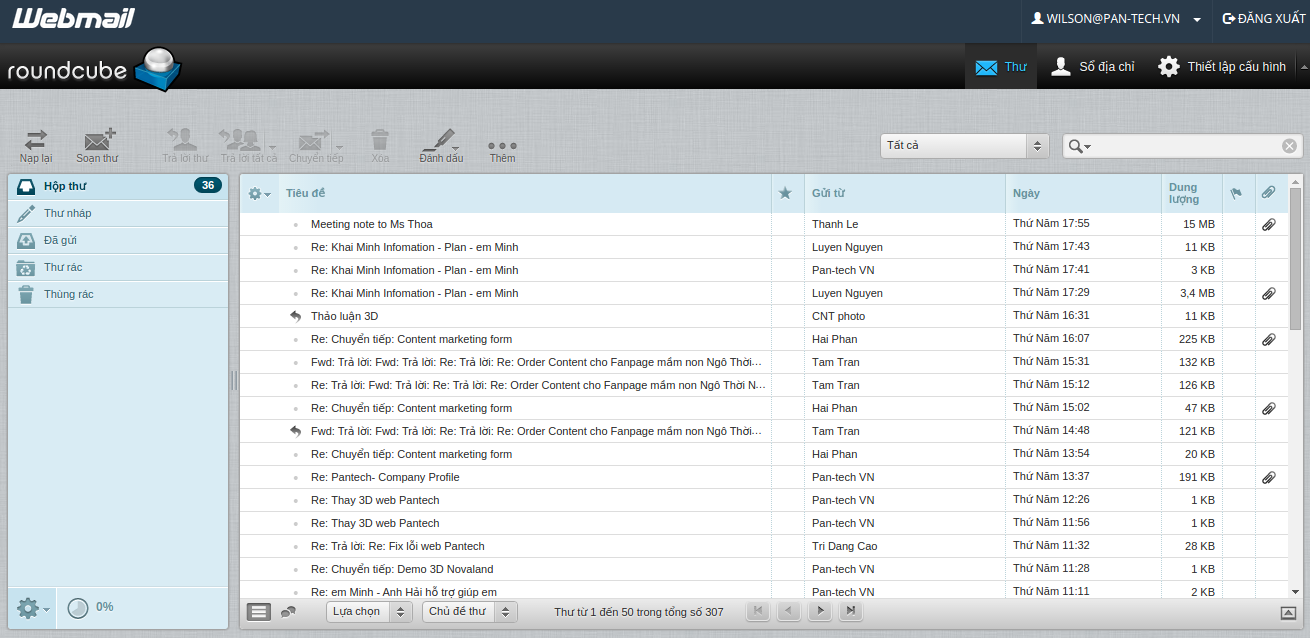Screen dimensions: 1310x638
Task: Click the flag column header icon
Action: [1236, 193]
